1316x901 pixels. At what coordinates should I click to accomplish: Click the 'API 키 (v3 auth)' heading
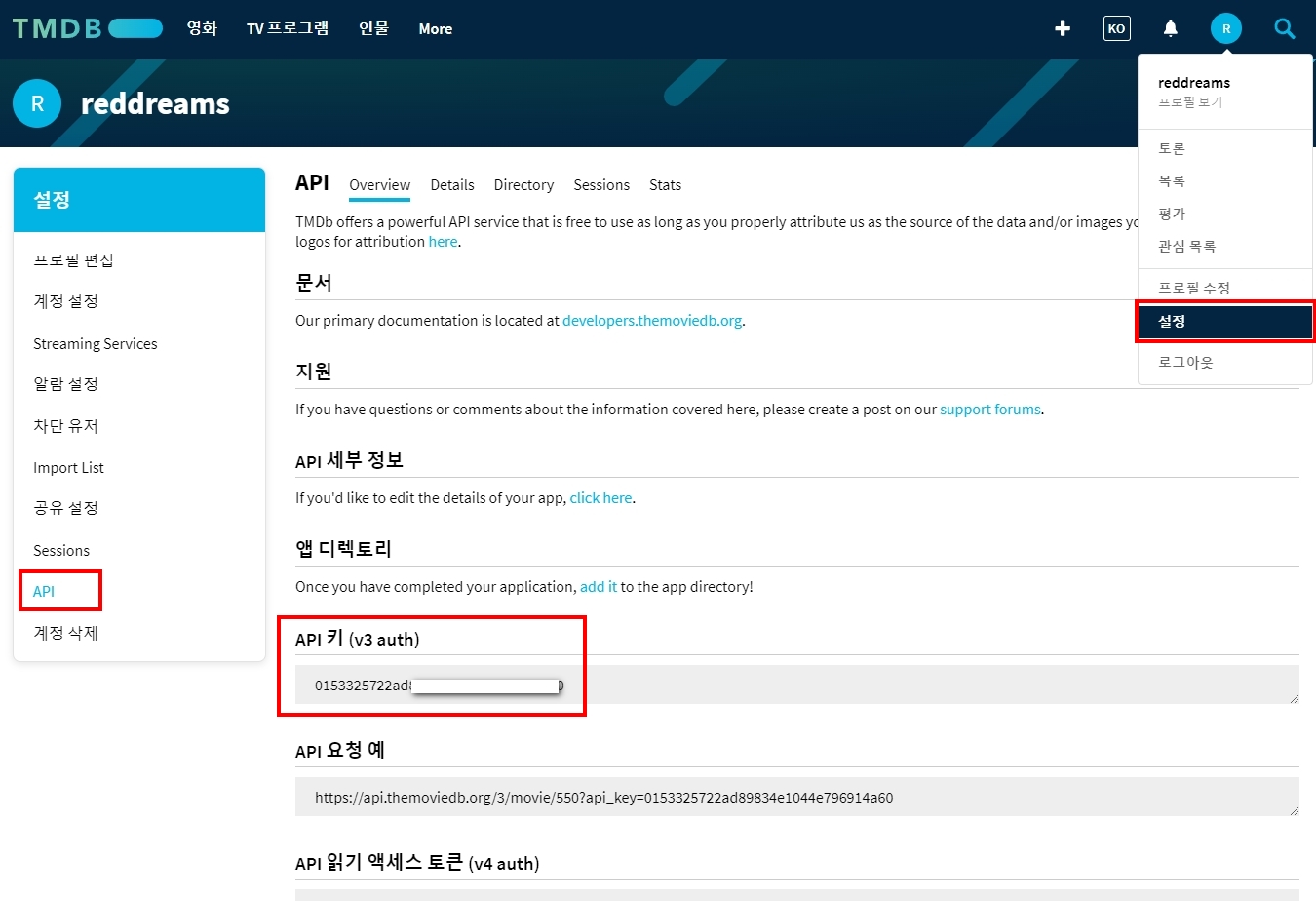point(358,639)
